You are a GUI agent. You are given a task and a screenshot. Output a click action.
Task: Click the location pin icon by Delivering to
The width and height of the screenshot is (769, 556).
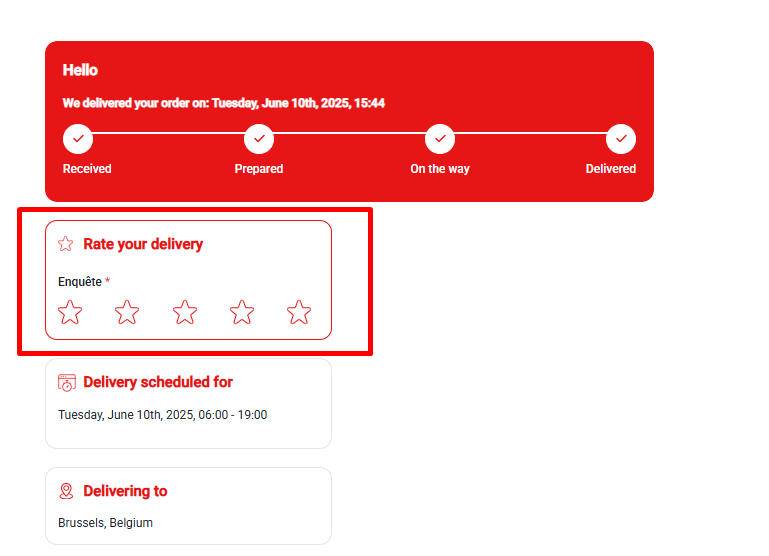[66, 491]
